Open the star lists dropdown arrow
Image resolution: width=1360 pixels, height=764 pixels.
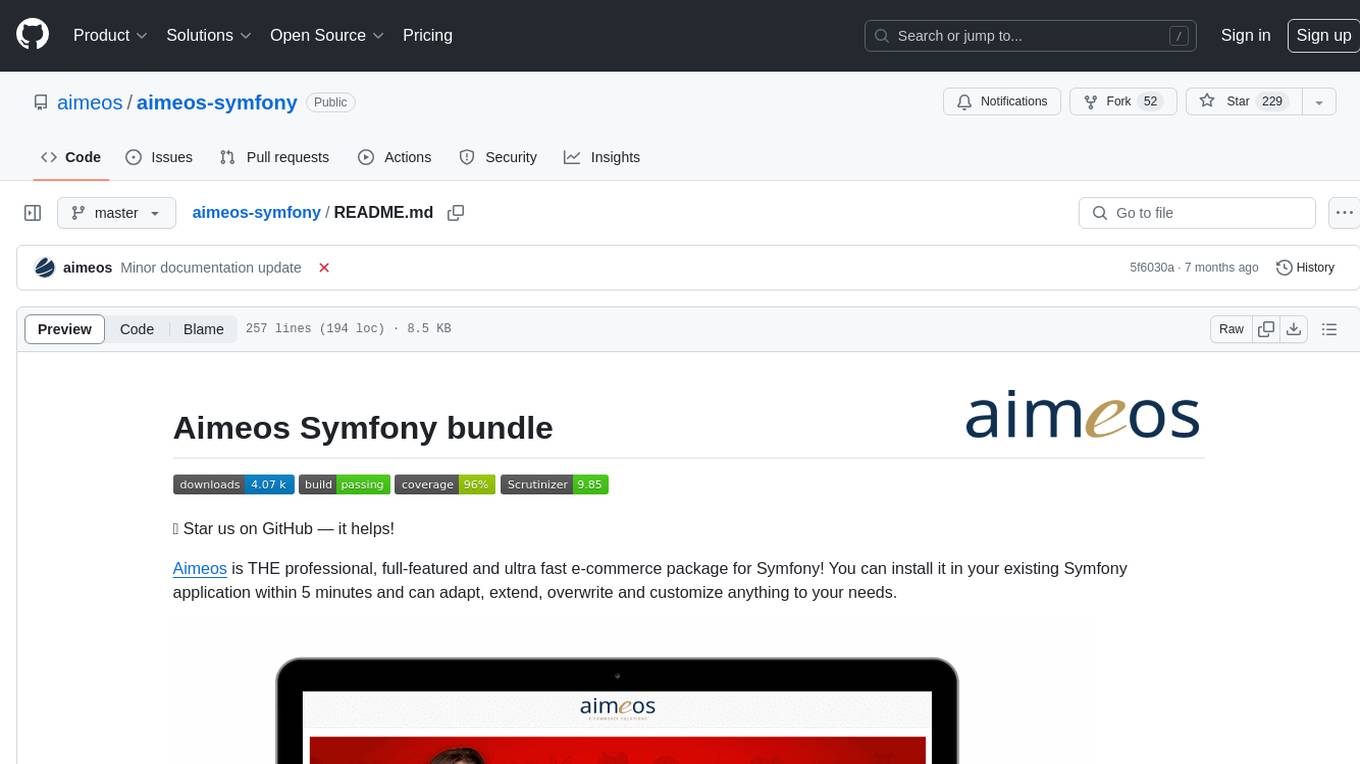coord(1319,102)
